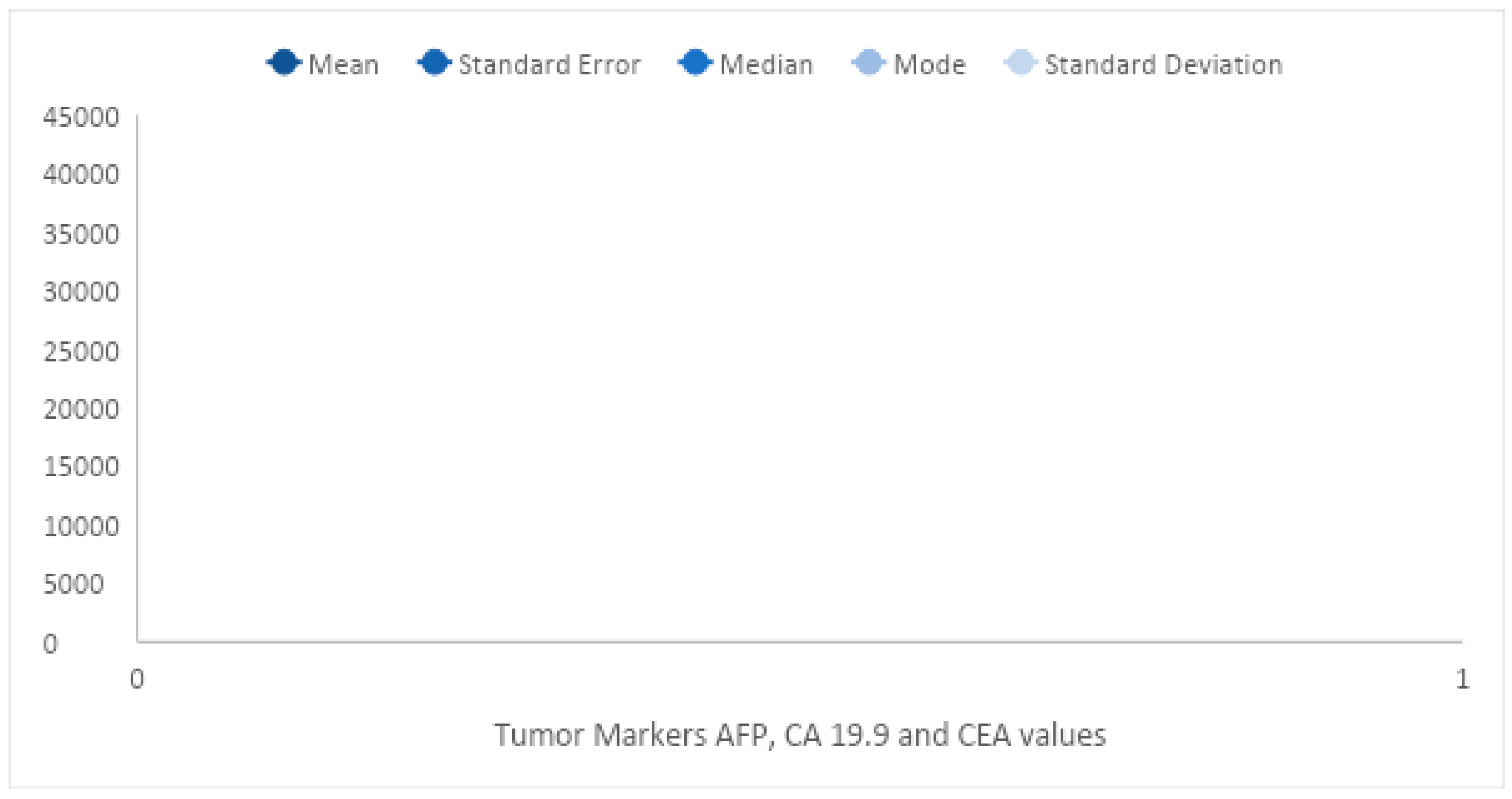Viewport: 1512px width, 799px height.
Task: Click the 45000 y-axis label
Action: 81,117
